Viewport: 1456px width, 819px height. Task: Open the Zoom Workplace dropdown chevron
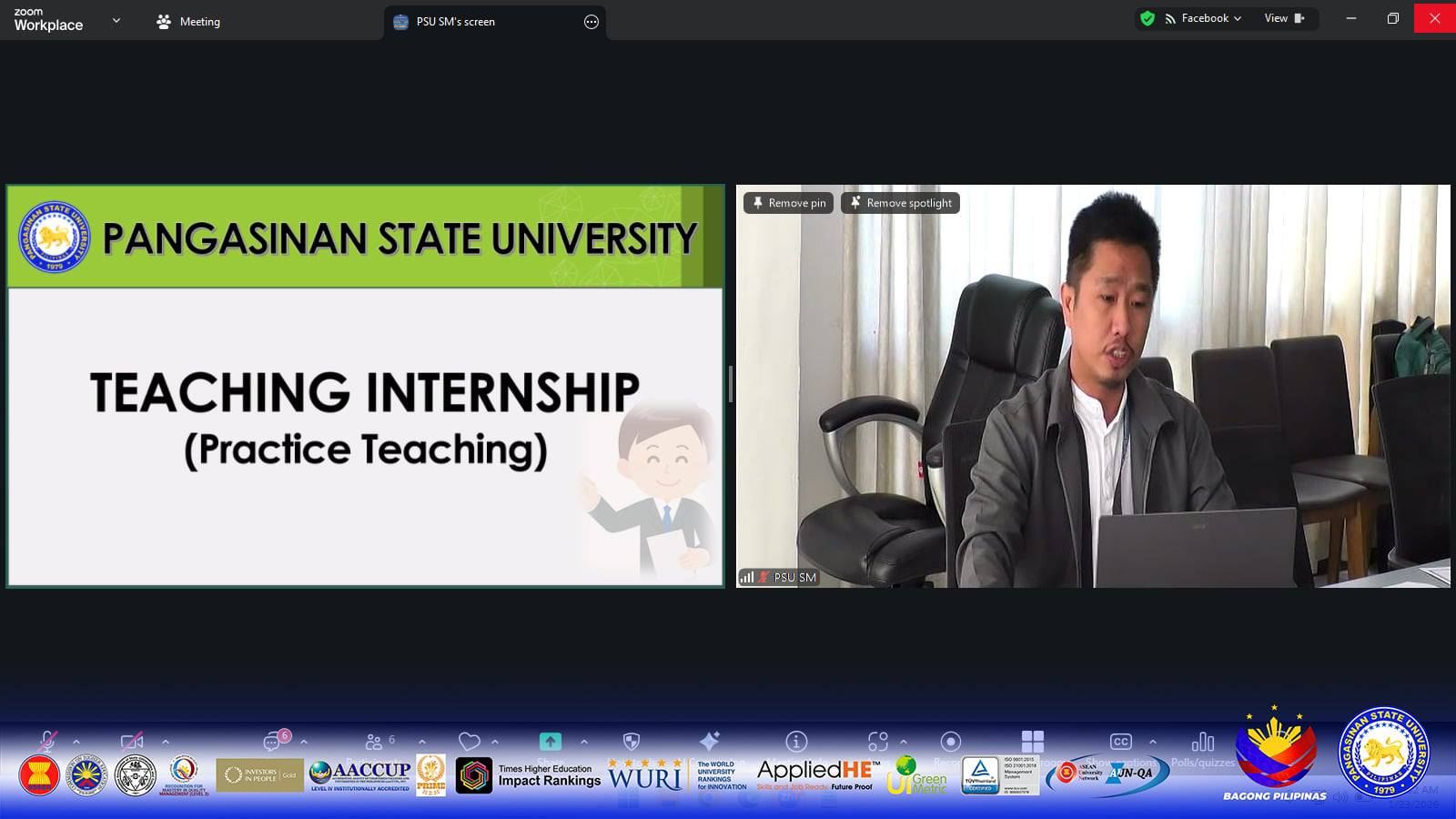pyautogui.click(x=116, y=20)
